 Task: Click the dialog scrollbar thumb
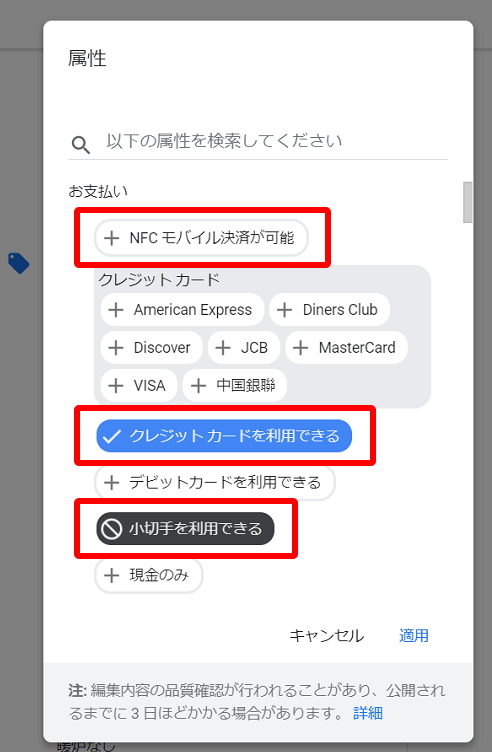(x=468, y=202)
